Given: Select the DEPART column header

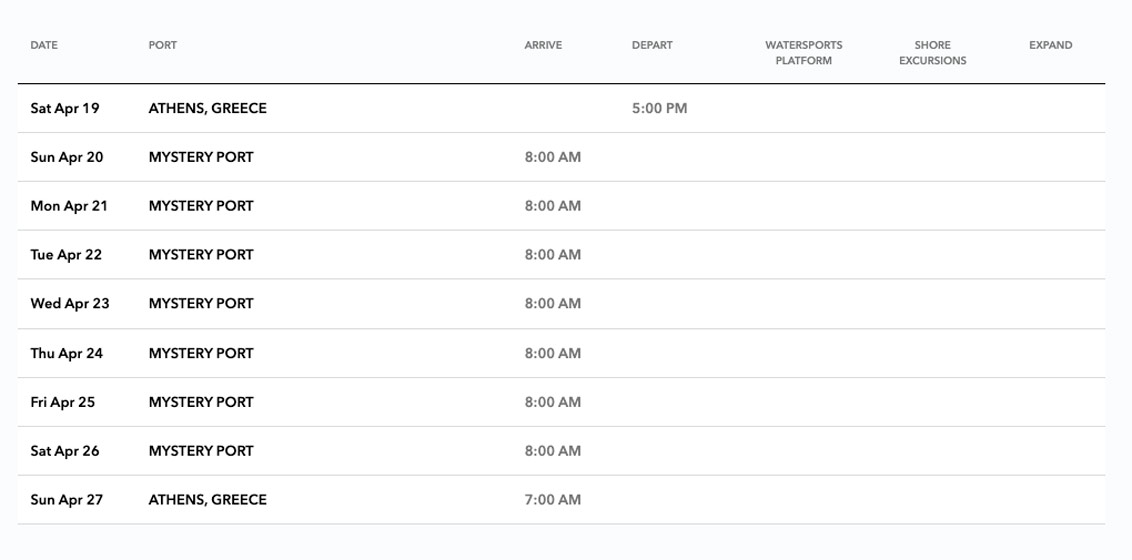Looking at the screenshot, I should [x=652, y=45].
